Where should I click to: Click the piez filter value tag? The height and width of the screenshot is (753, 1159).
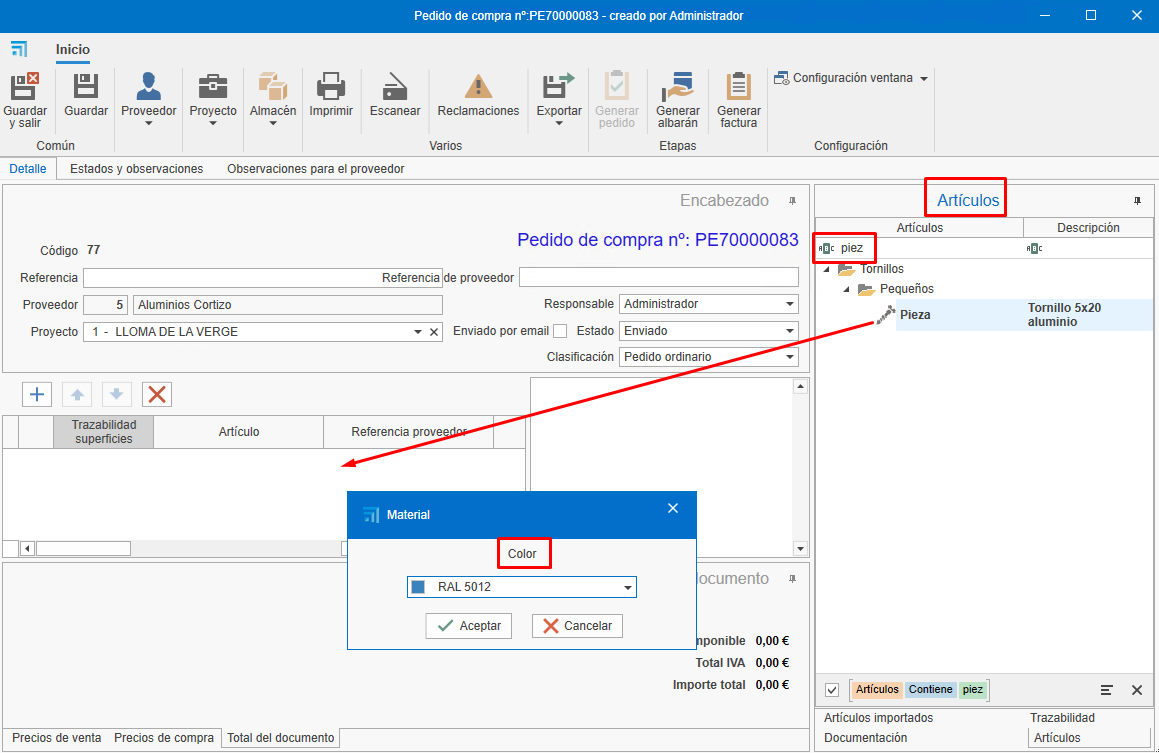click(x=973, y=690)
